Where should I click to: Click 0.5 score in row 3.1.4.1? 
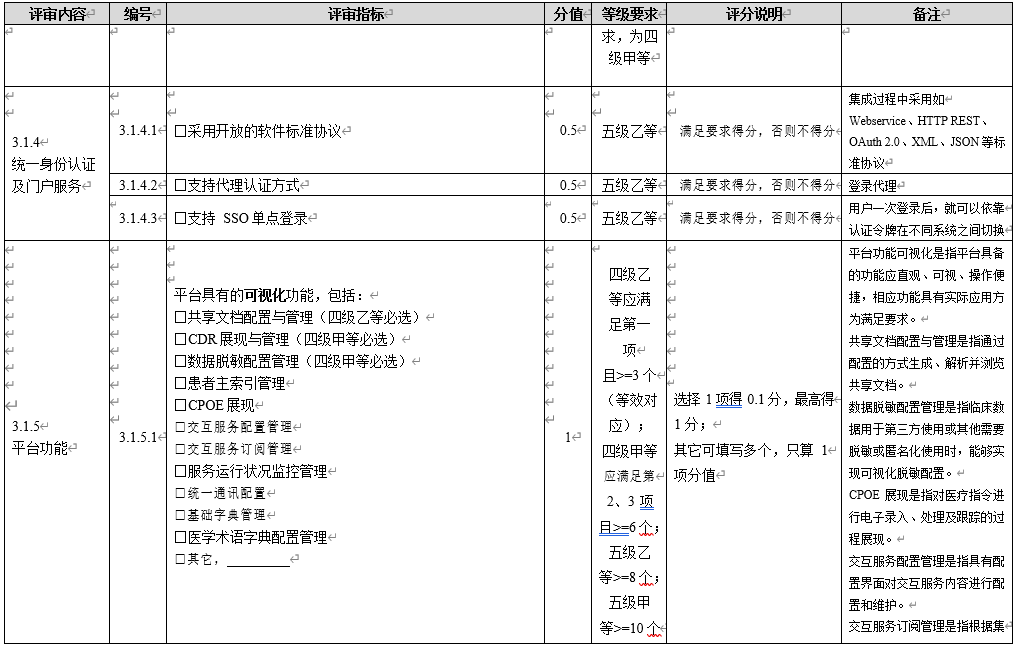tap(569, 130)
